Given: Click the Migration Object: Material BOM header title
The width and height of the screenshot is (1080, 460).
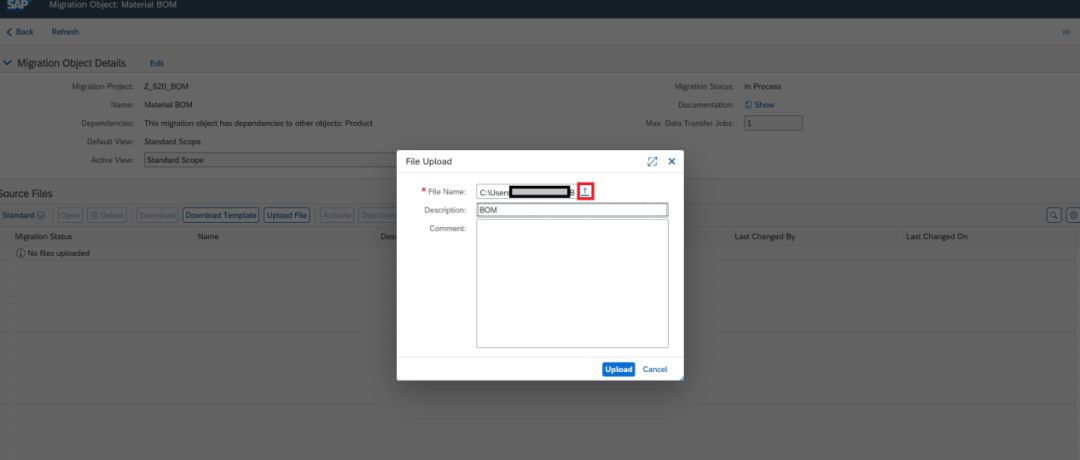Looking at the screenshot, I should coord(113,5).
